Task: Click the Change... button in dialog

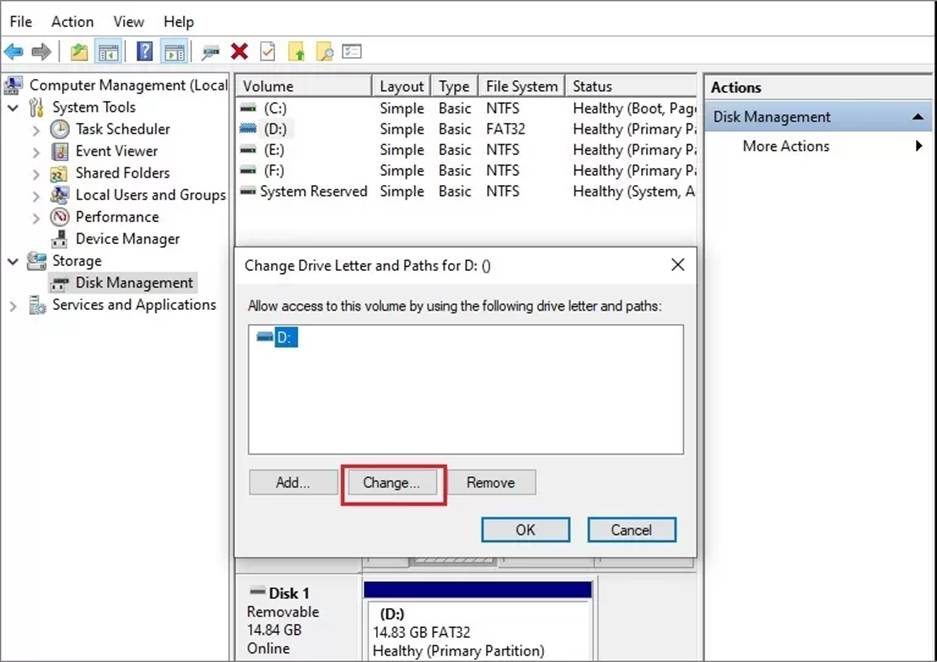Action: pyautogui.click(x=391, y=483)
